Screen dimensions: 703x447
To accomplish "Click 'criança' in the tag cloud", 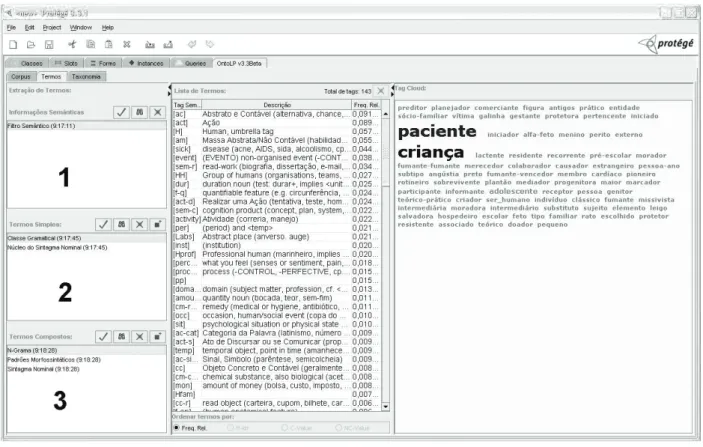I will click(431, 152).
